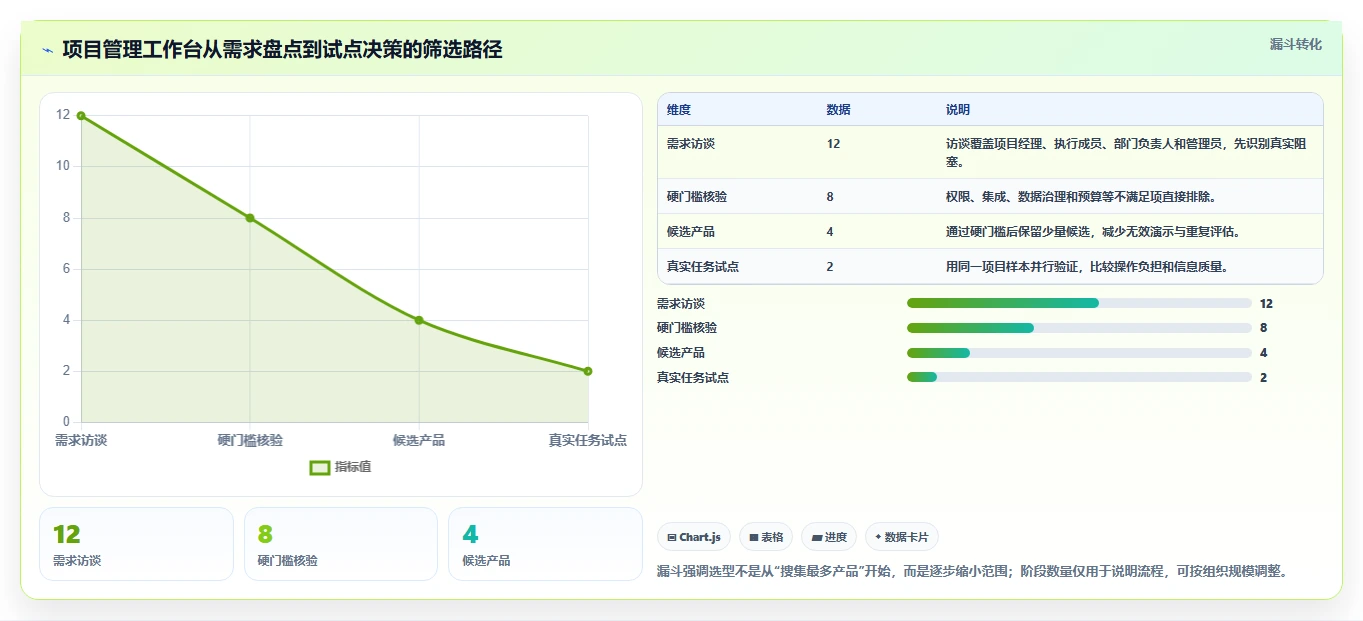Screen dimensions: 1363x621
Task: Click the Chart.js tag chip
Action: point(694,537)
